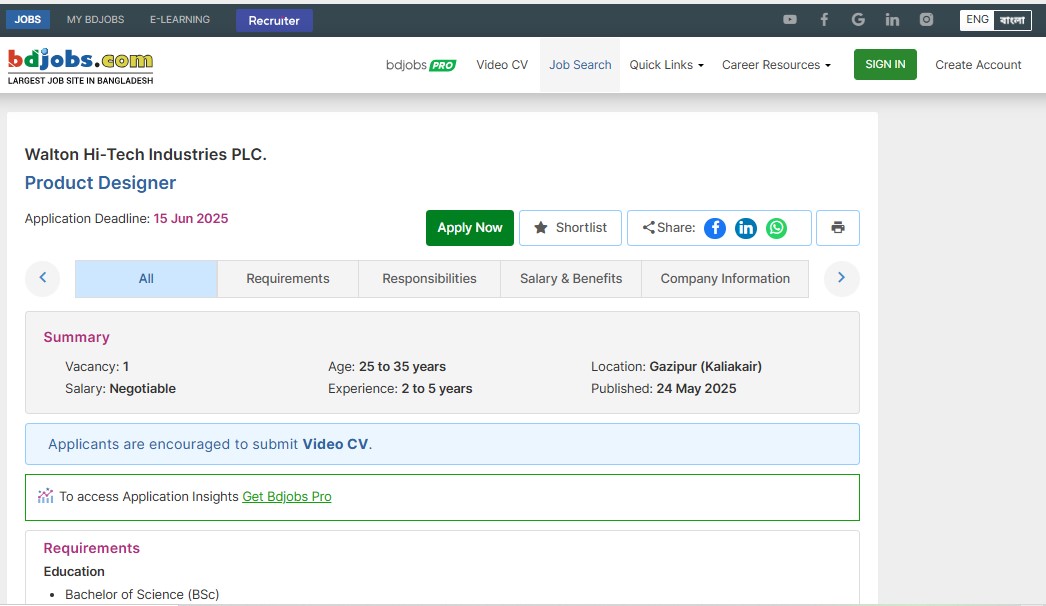The image size is (1046, 606).
Task: Open the Create Account link
Action: pos(978,65)
